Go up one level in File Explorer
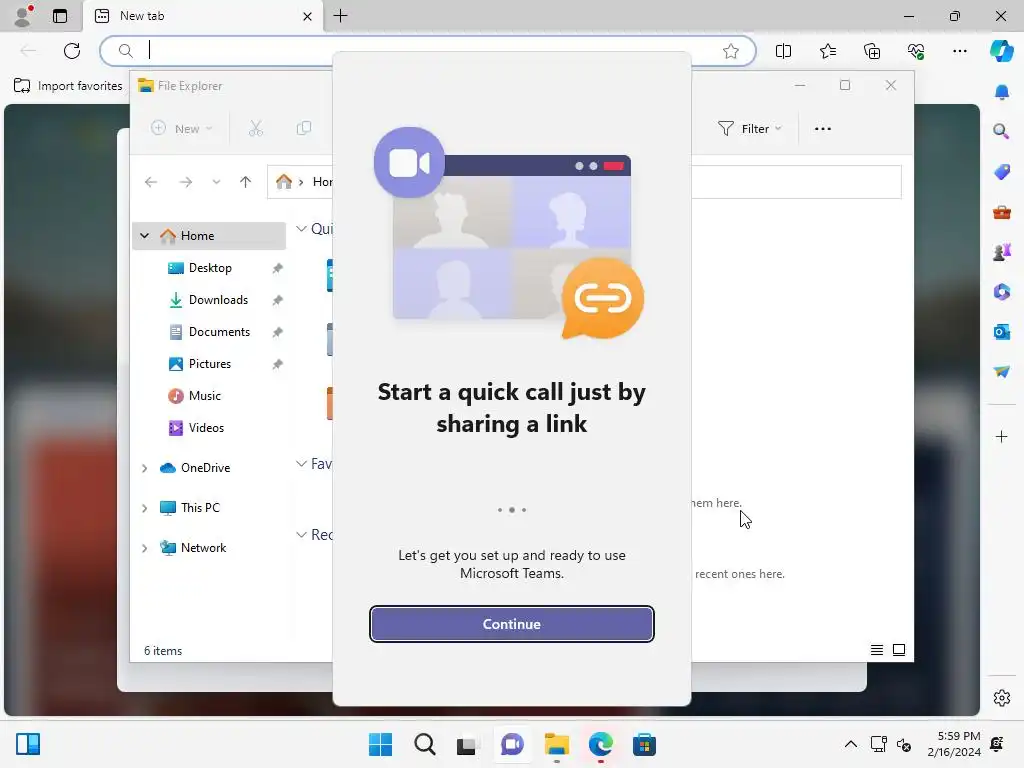 (246, 182)
